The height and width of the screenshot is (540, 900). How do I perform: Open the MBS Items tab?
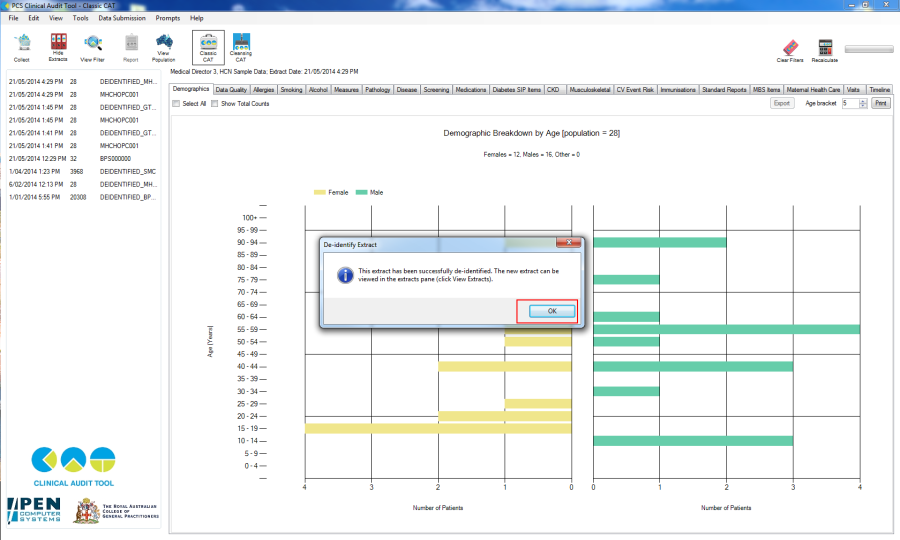coord(767,90)
